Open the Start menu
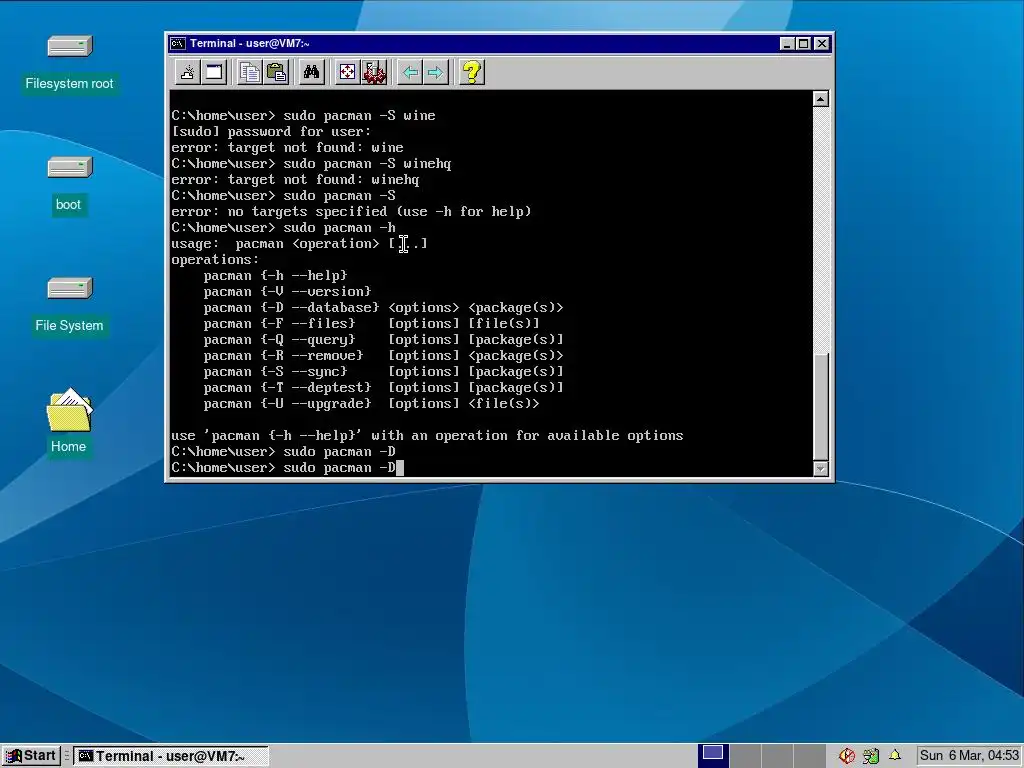1024x768 pixels. tap(31, 756)
